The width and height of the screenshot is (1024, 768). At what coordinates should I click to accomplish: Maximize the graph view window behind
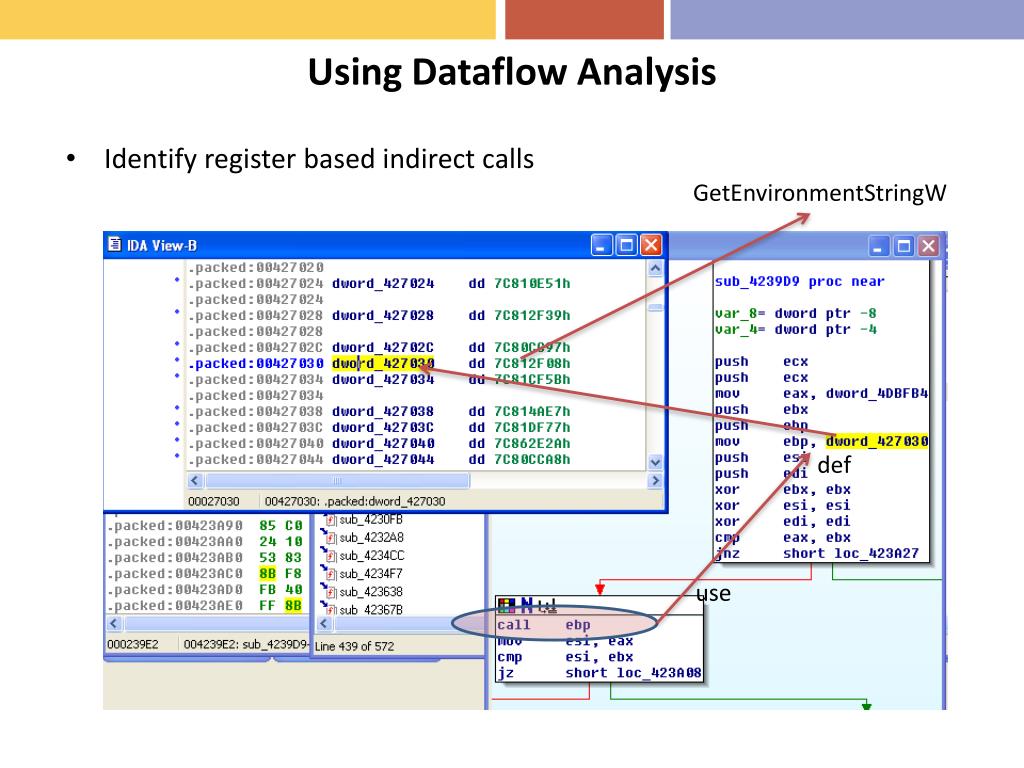pyautogui.click(x=904, y=247)
